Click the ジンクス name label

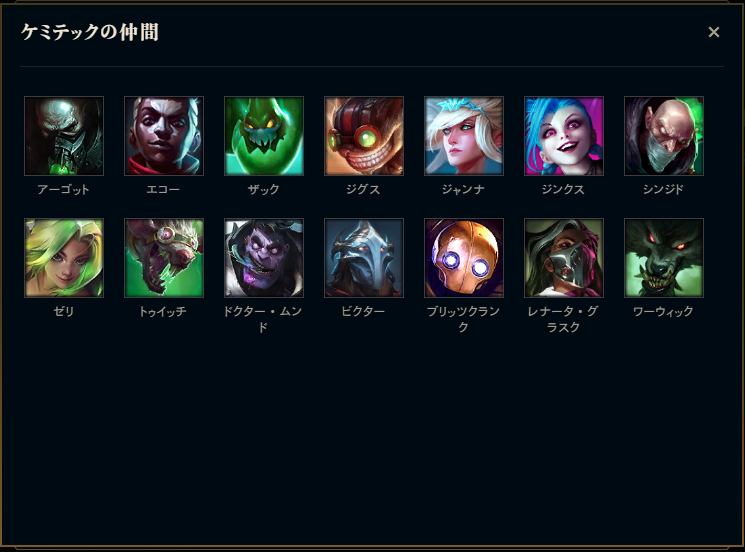tap(564, 190)
